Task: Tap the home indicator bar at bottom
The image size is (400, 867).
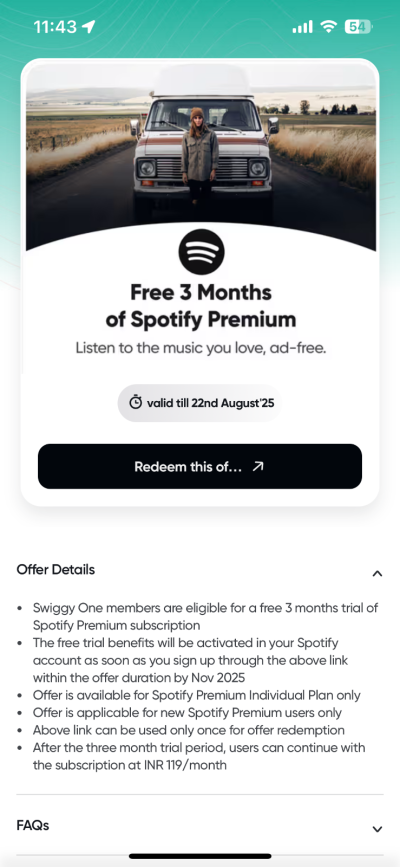Action: (x=200, y=856)
